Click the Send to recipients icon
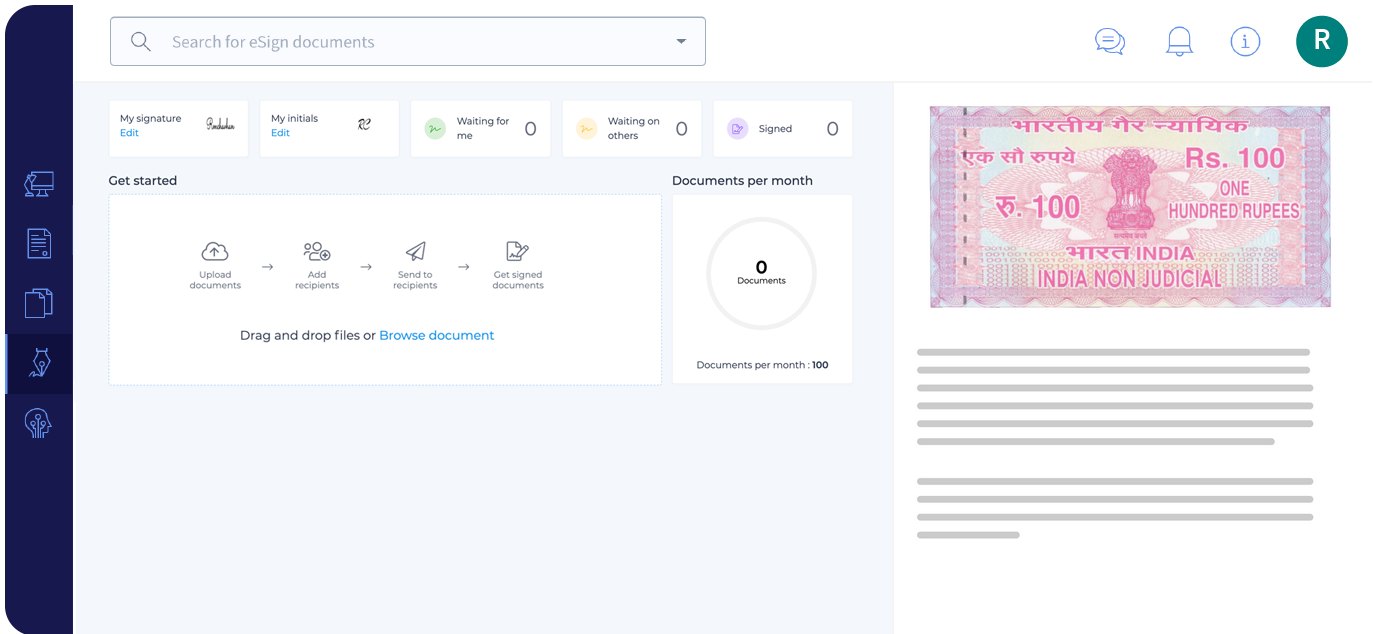This screenshot has height=634, width=1373. coord(415,252)
